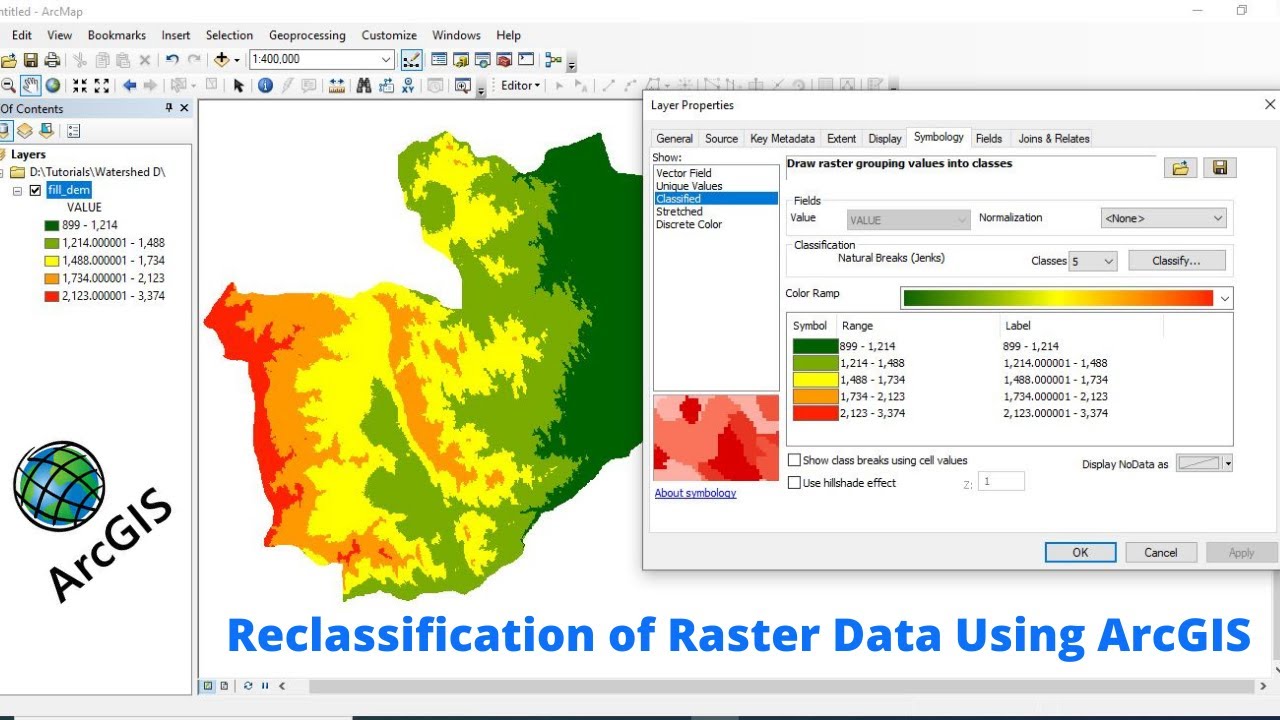The width and height of the screenshot is (1280, 720).
Task: Enable Show class breaks using cell values
Action: [795, 460]
